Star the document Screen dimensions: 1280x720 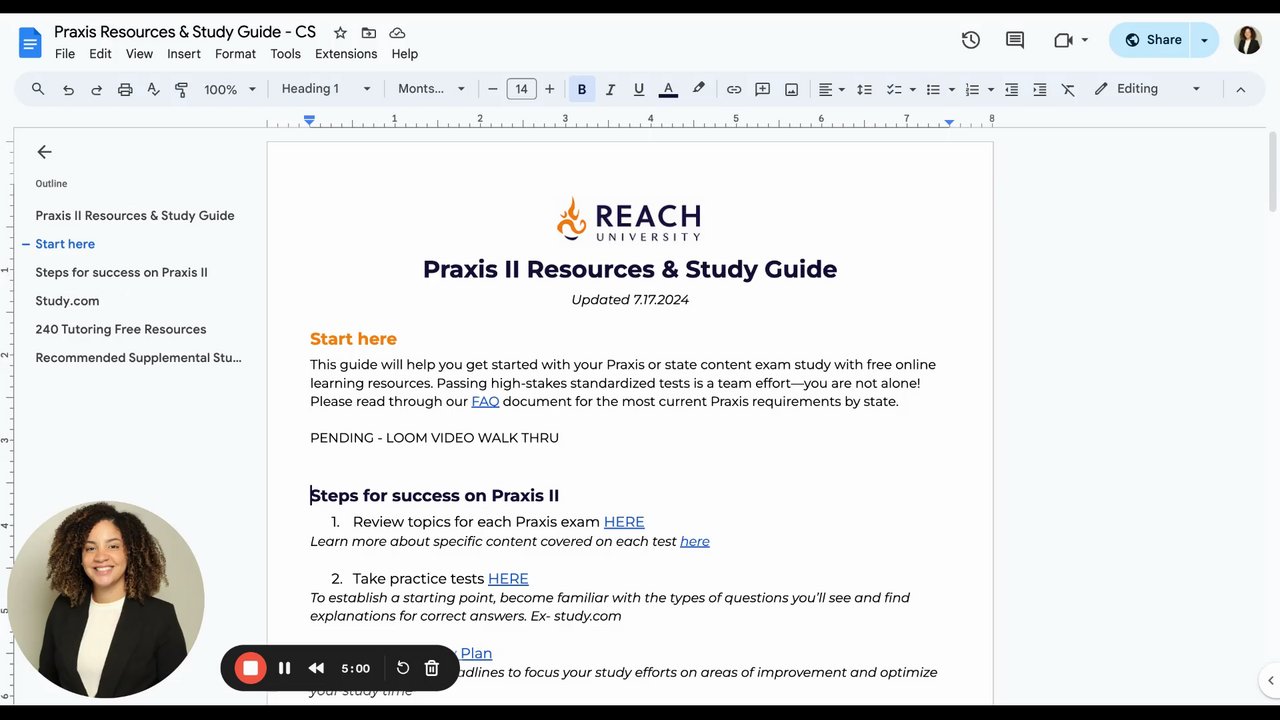pos(340,33)
